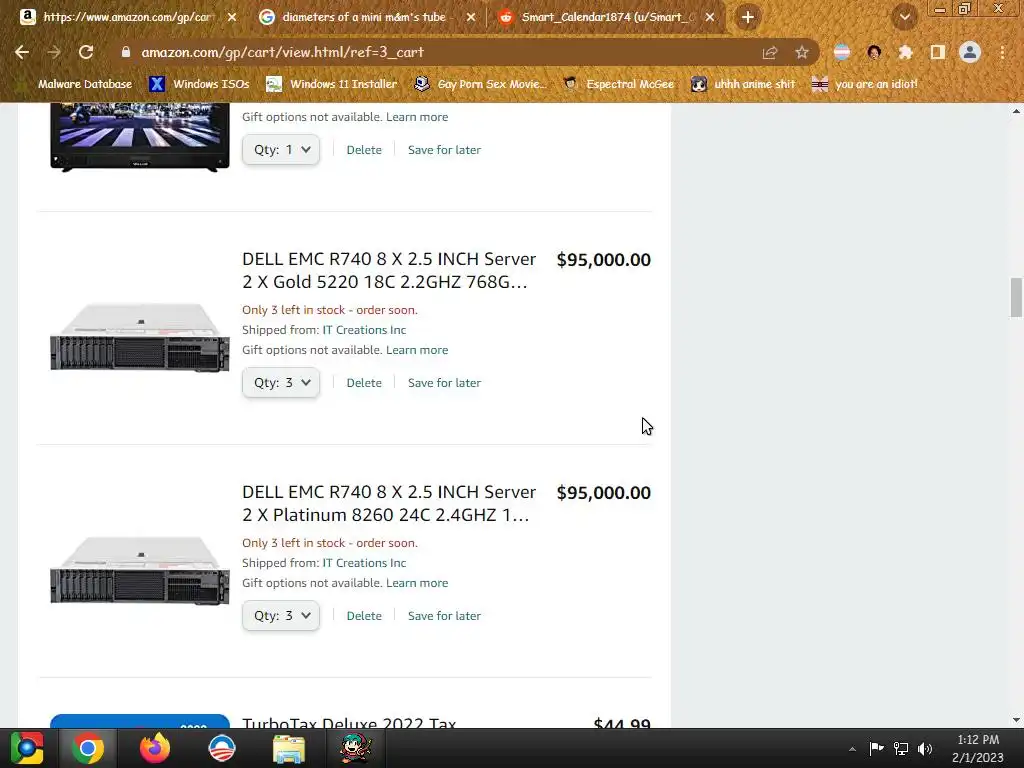Image resolution: width=1024 pixels, height=768 pixels.
Task: Click the scrollbar up arrow
Action: (x=1016, y=111)
